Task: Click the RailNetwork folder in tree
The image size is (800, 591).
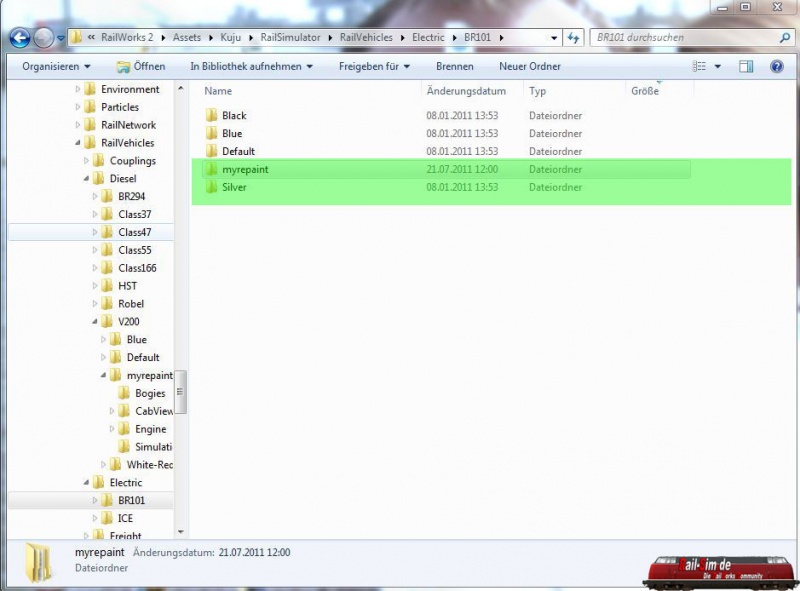Action: [129, 125]
